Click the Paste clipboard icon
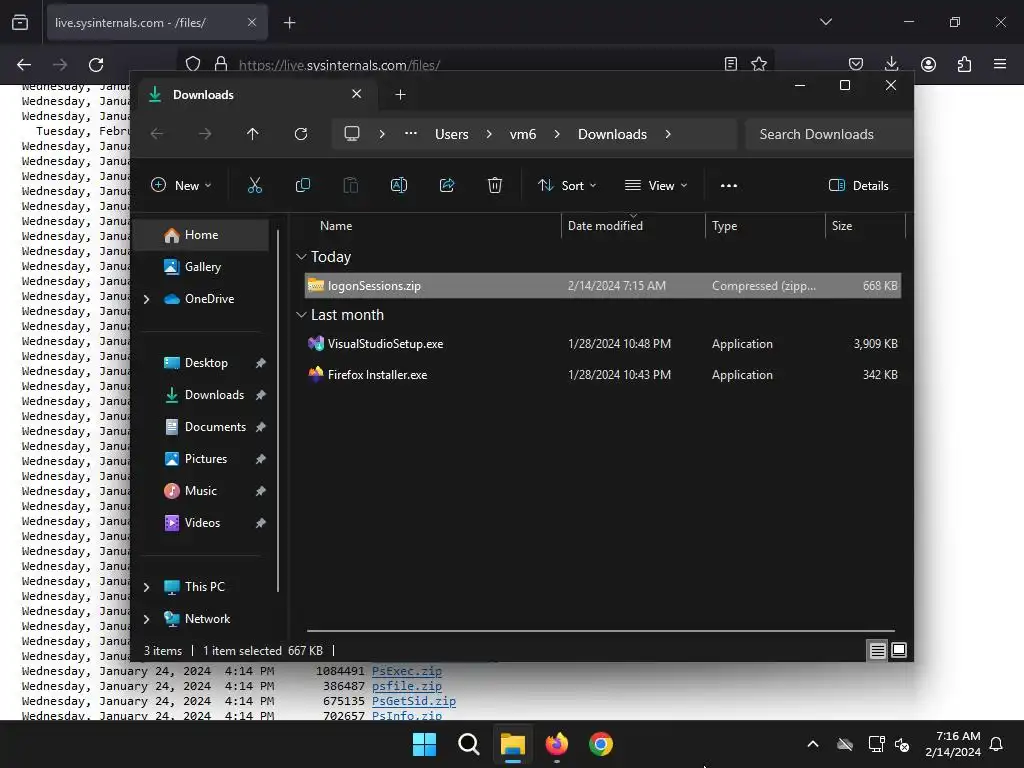This screenshot has height=768, width=1024. point(351,185)
